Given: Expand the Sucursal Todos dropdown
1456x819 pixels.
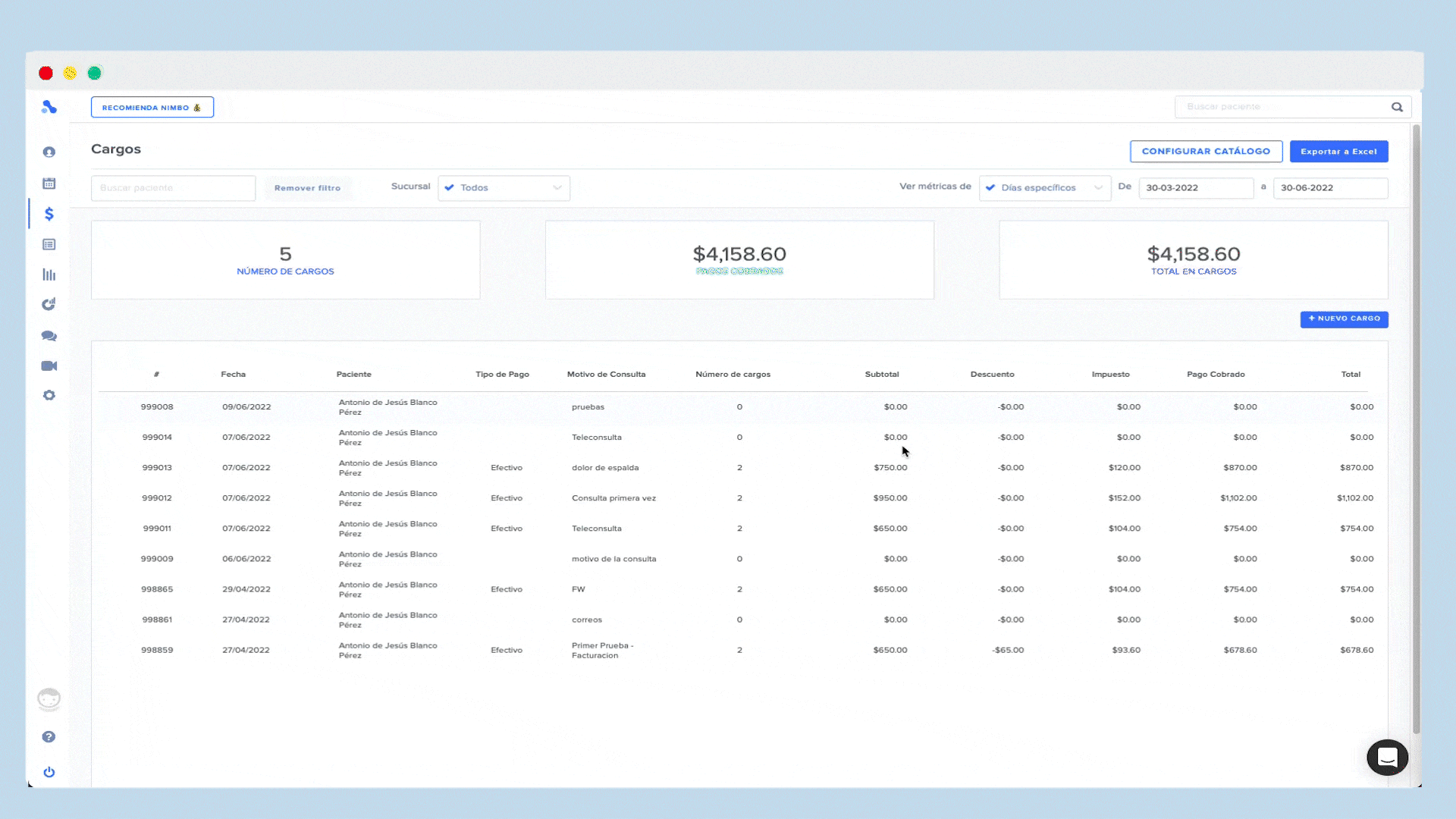Looking at the screenshot, I should pyautogui.click(x=504, y=188).
